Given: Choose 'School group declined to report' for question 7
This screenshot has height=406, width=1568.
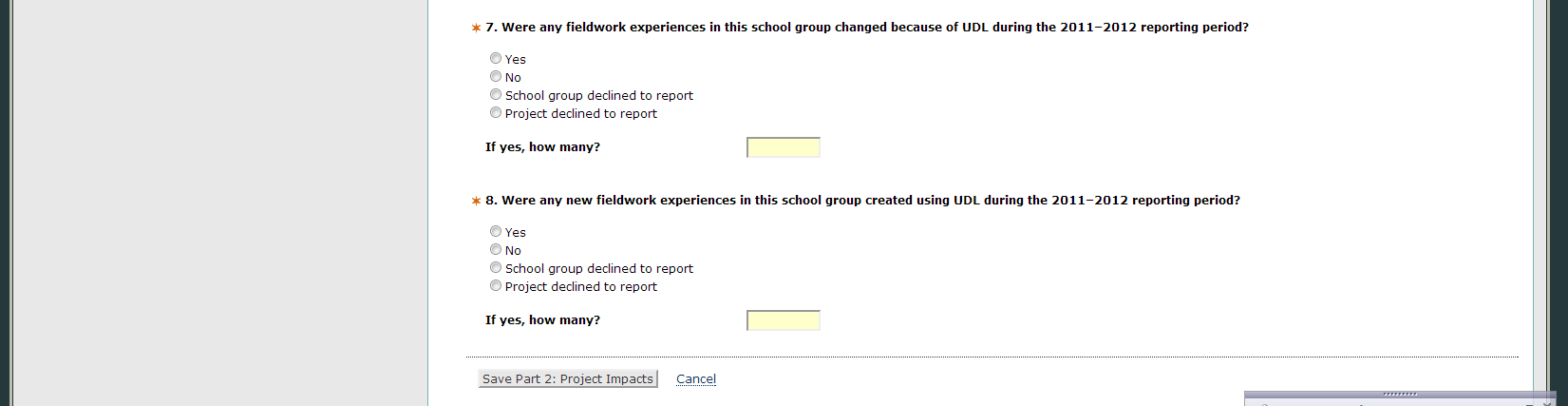Looking at the screenshot, I should (x=496, y=95).
